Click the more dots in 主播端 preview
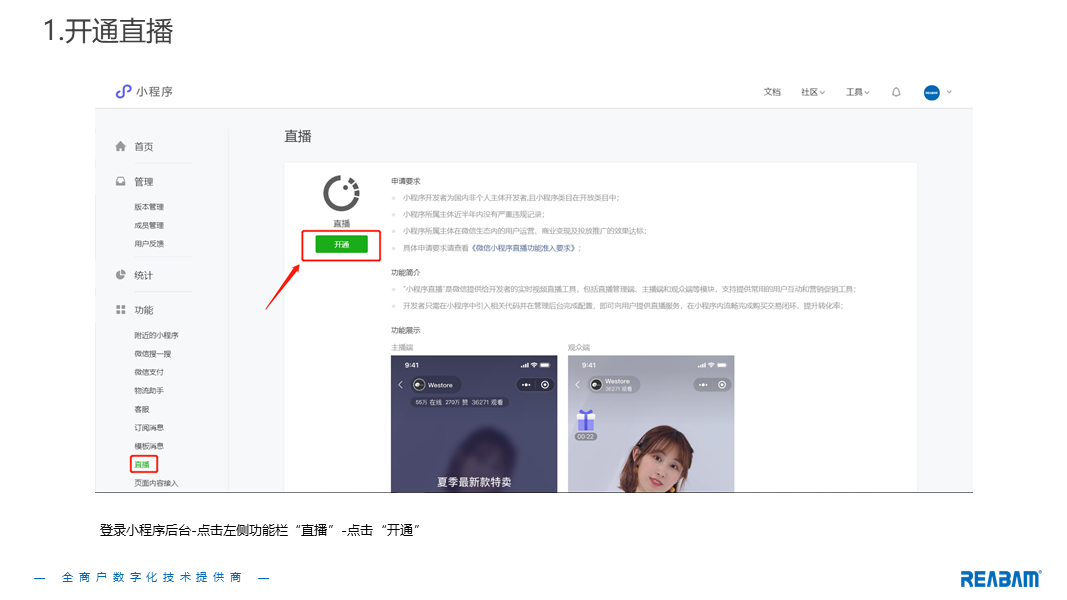 click(x=526, y=385)
